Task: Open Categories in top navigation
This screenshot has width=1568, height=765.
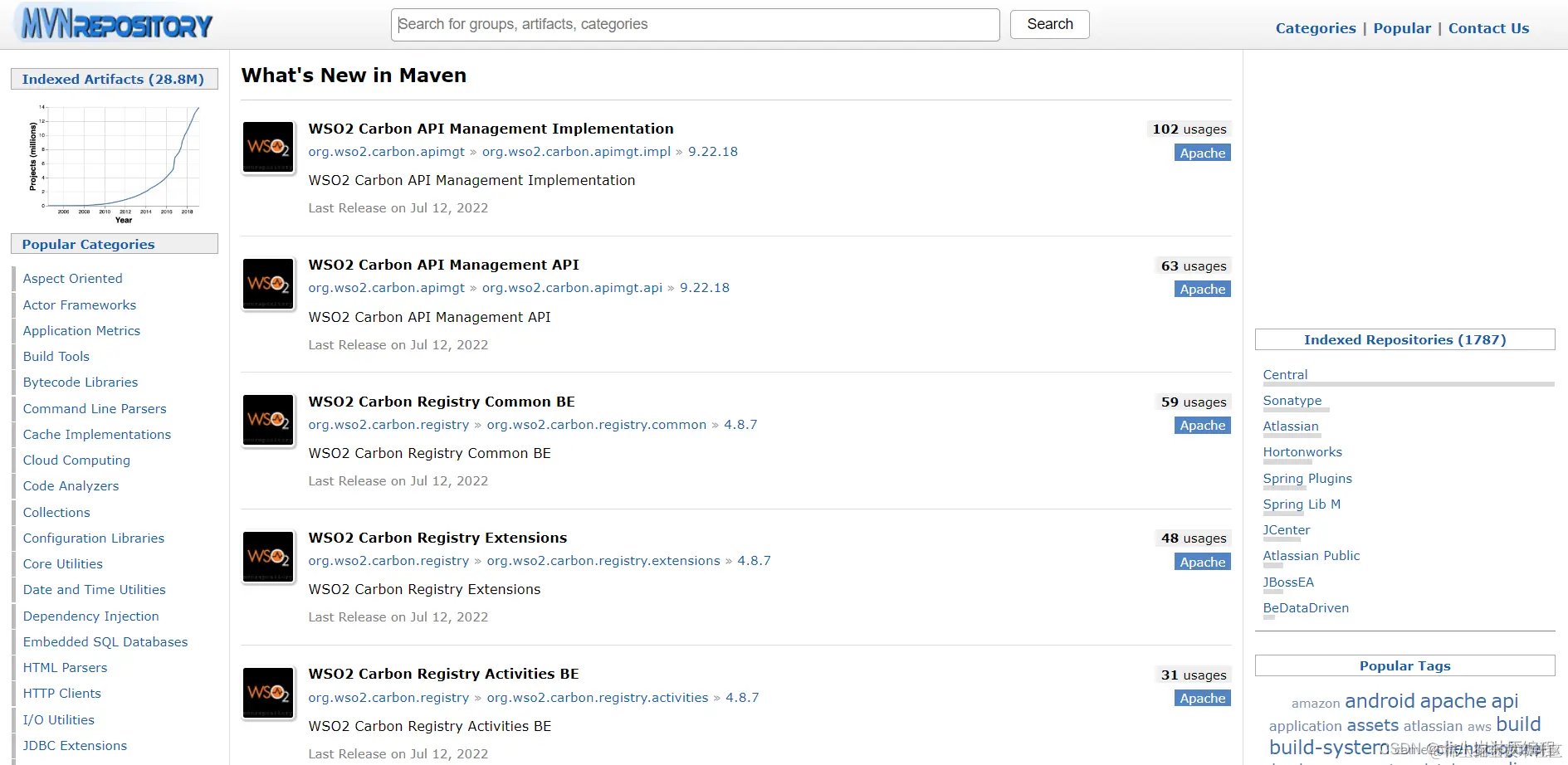Action: (x=1316, y=28)
